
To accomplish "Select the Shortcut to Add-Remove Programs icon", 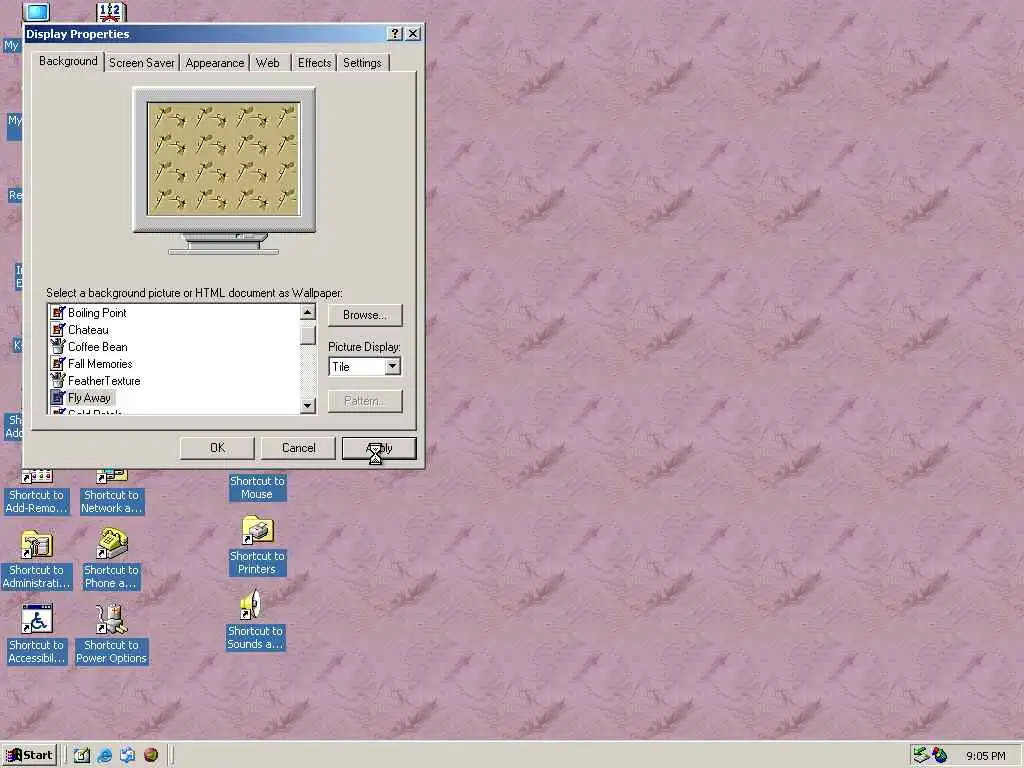I will 37,477.
